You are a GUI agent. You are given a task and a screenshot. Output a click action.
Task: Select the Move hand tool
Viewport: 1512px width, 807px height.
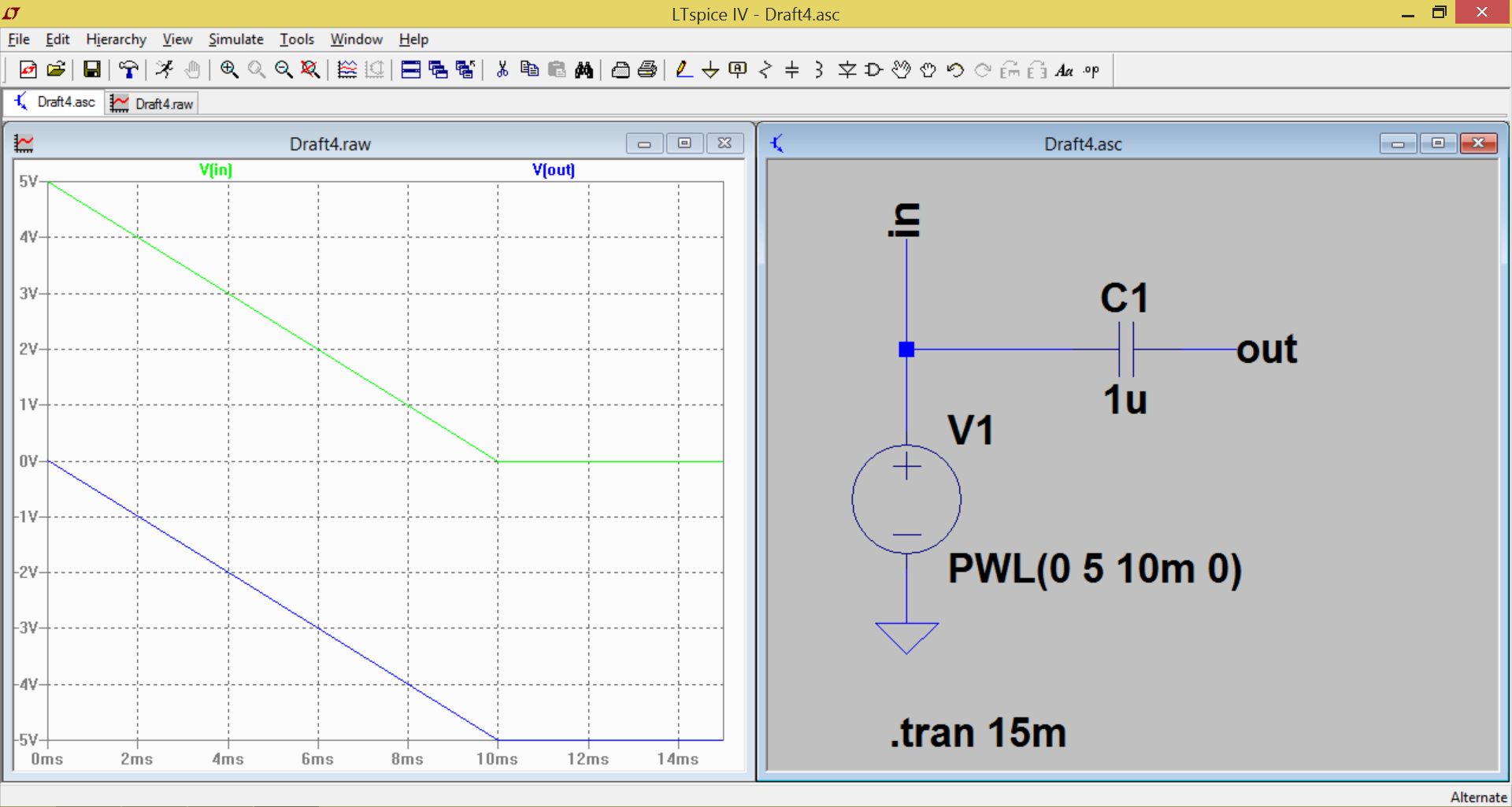click(x=902, y=70)
